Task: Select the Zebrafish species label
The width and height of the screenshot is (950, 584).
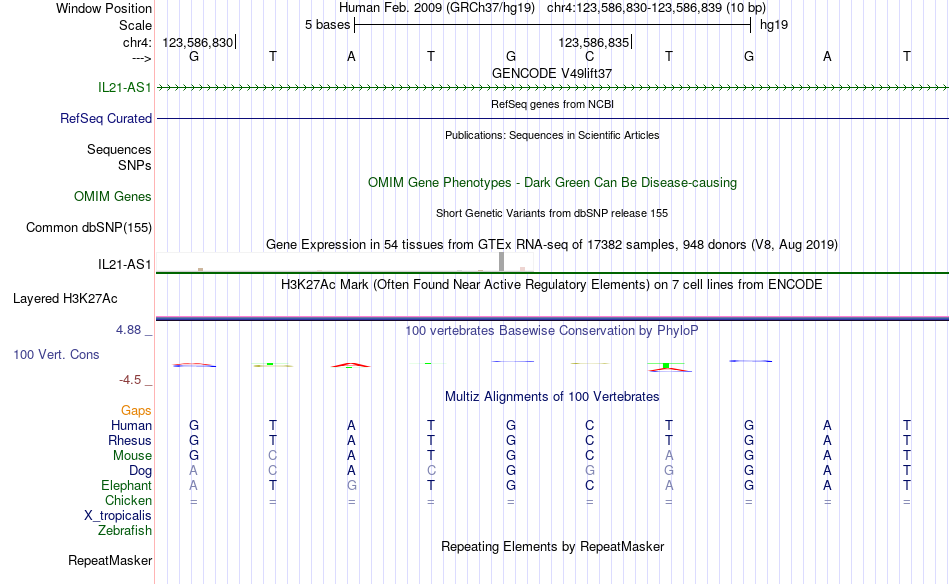Action: (125, 531)
